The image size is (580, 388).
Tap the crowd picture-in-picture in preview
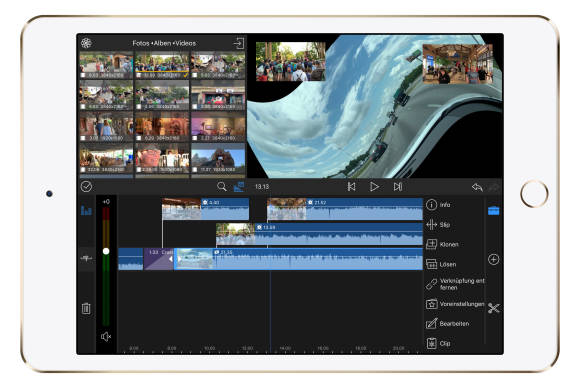[290, 61]
